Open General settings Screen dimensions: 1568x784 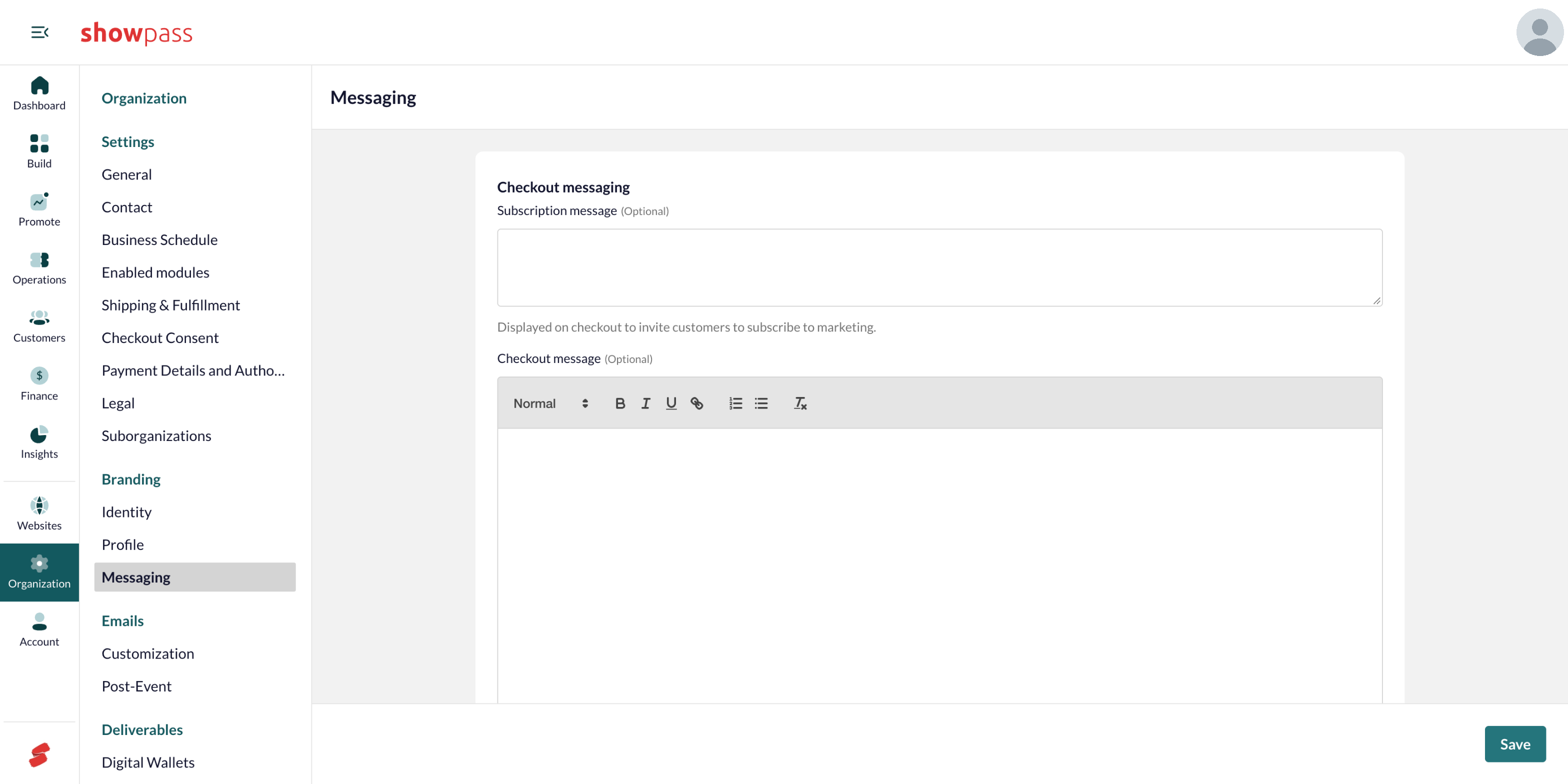[126, 174]
